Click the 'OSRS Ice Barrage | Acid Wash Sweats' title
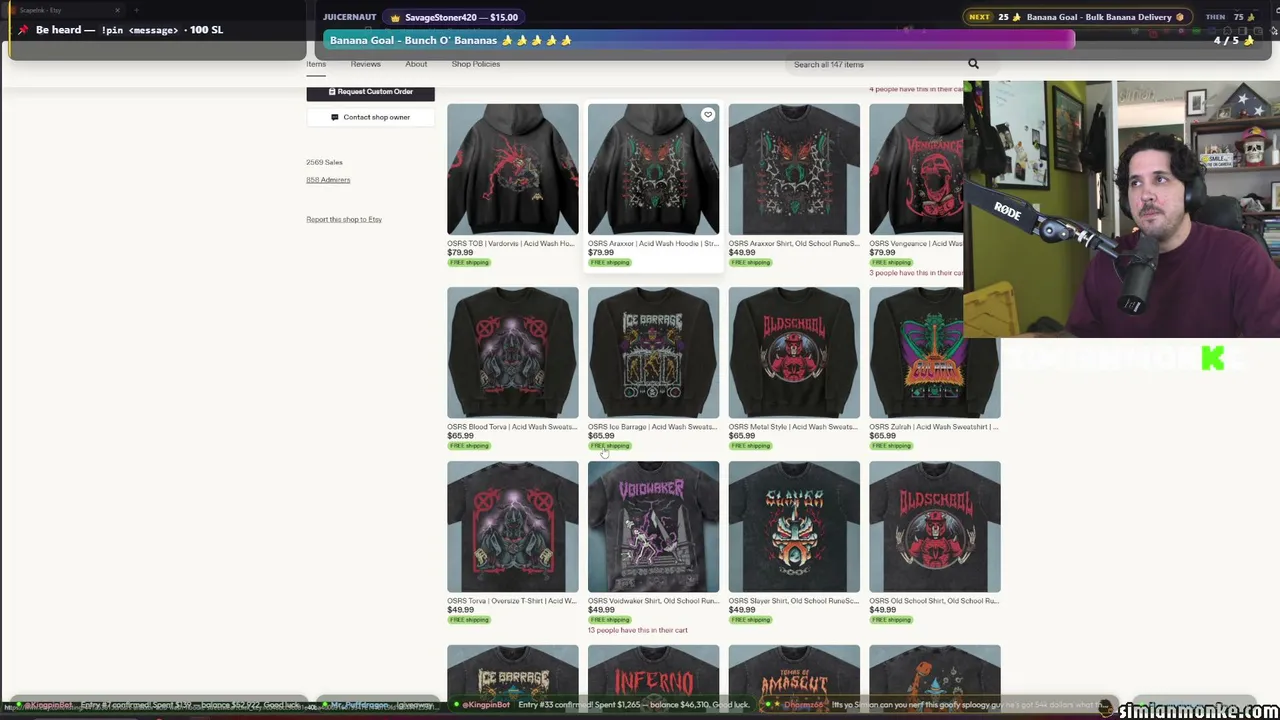This screenshot has height=720, width=1280. [653, 427]
